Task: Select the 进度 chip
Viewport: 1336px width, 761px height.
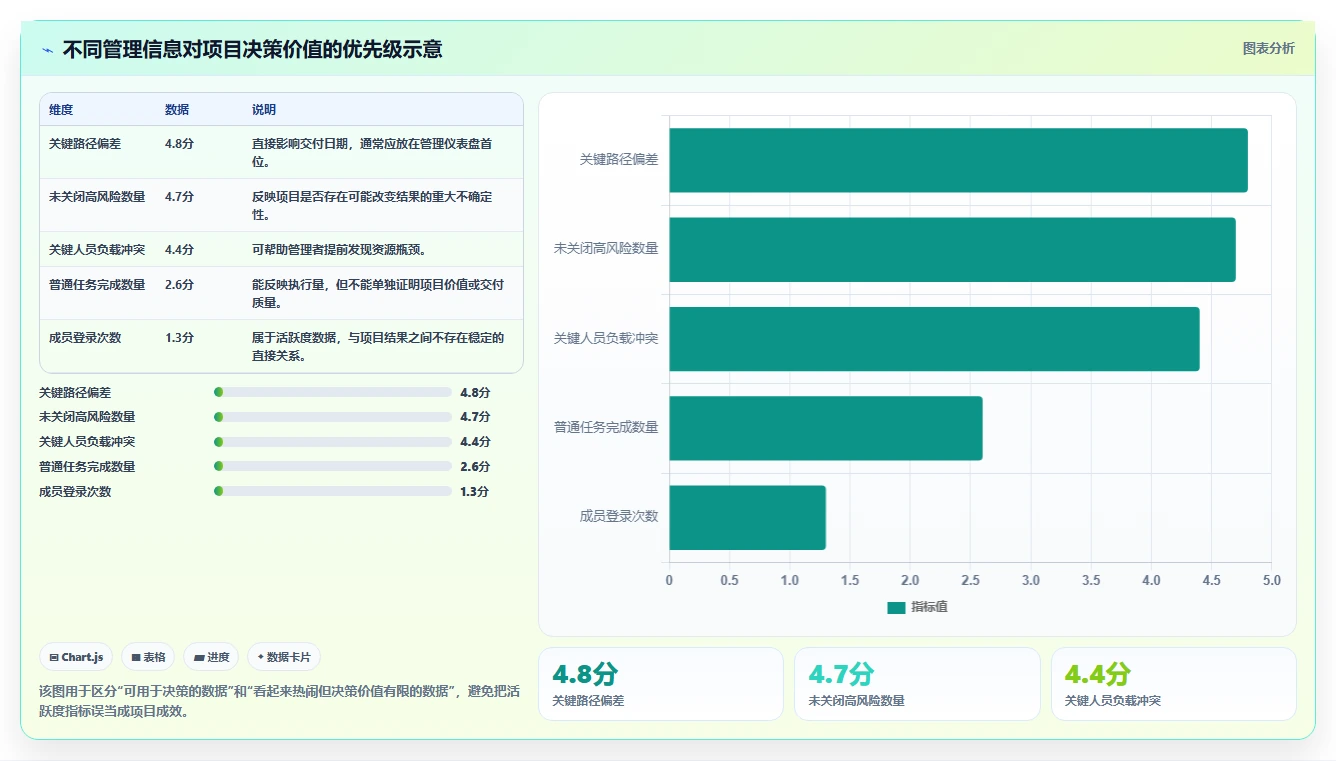Action: coord(211,657)
